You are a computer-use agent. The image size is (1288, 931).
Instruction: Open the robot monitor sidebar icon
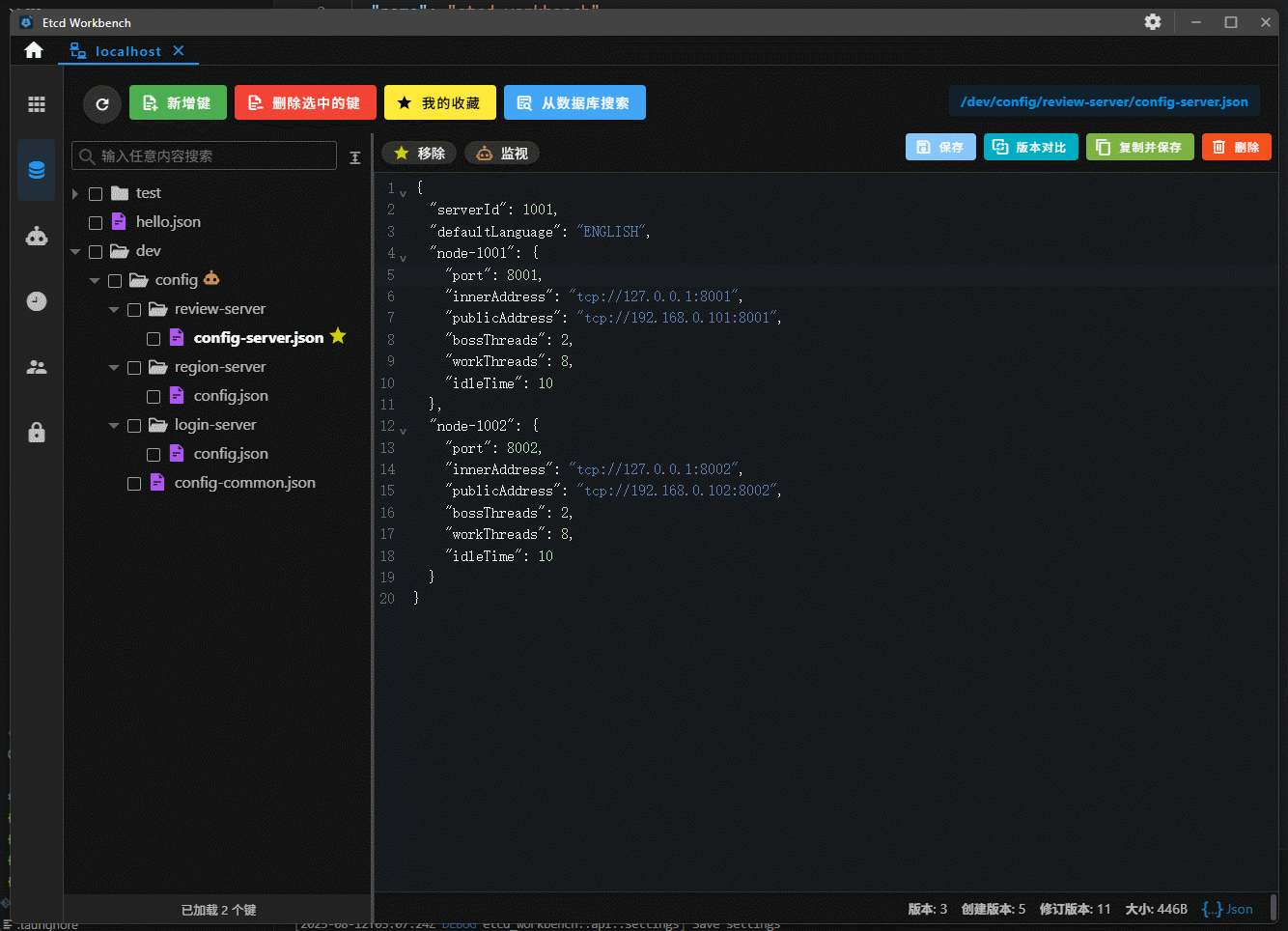pos(37,236)
